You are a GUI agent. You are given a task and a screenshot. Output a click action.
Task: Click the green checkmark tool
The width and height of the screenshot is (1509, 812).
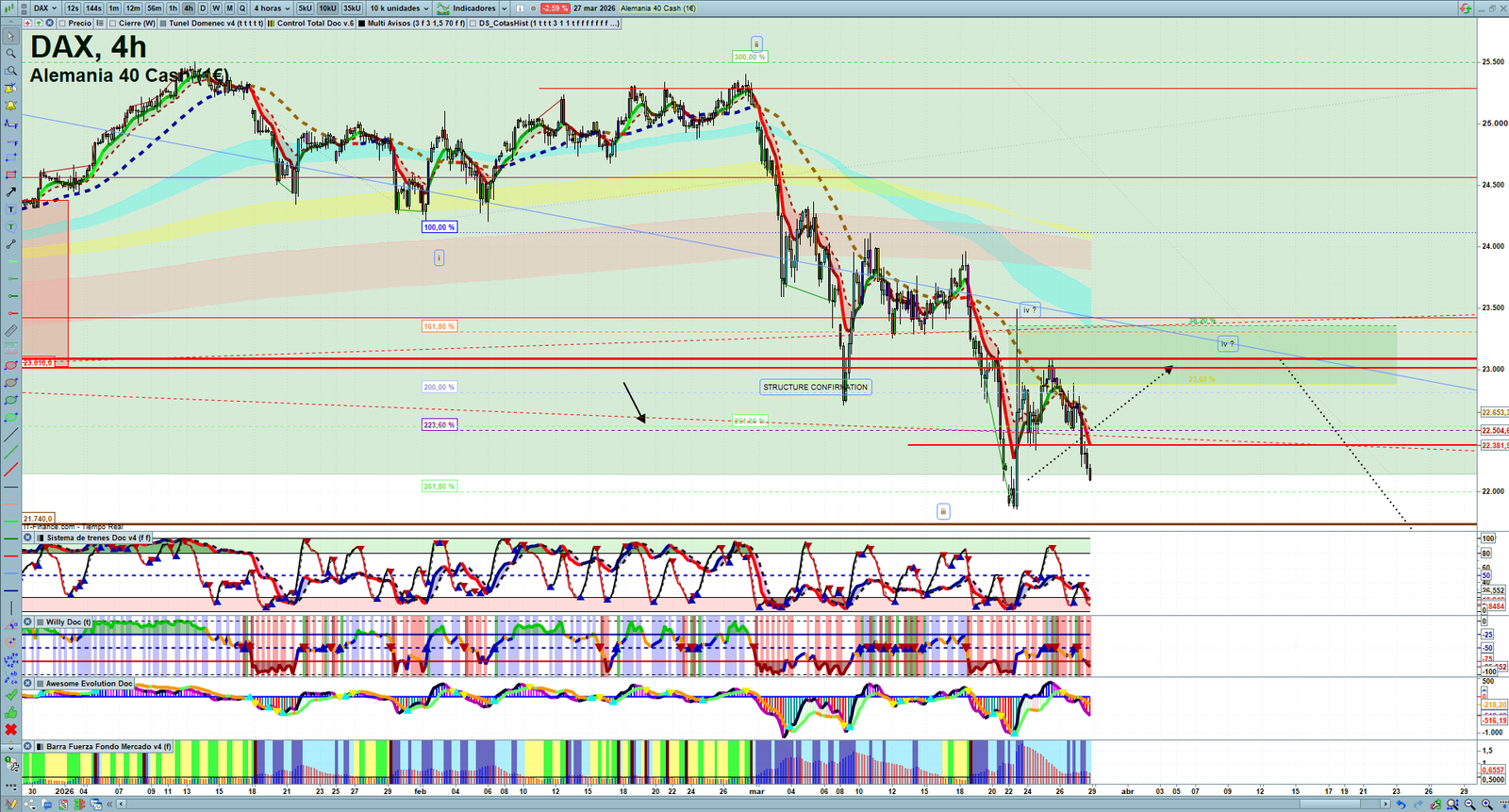click(10, 695)
